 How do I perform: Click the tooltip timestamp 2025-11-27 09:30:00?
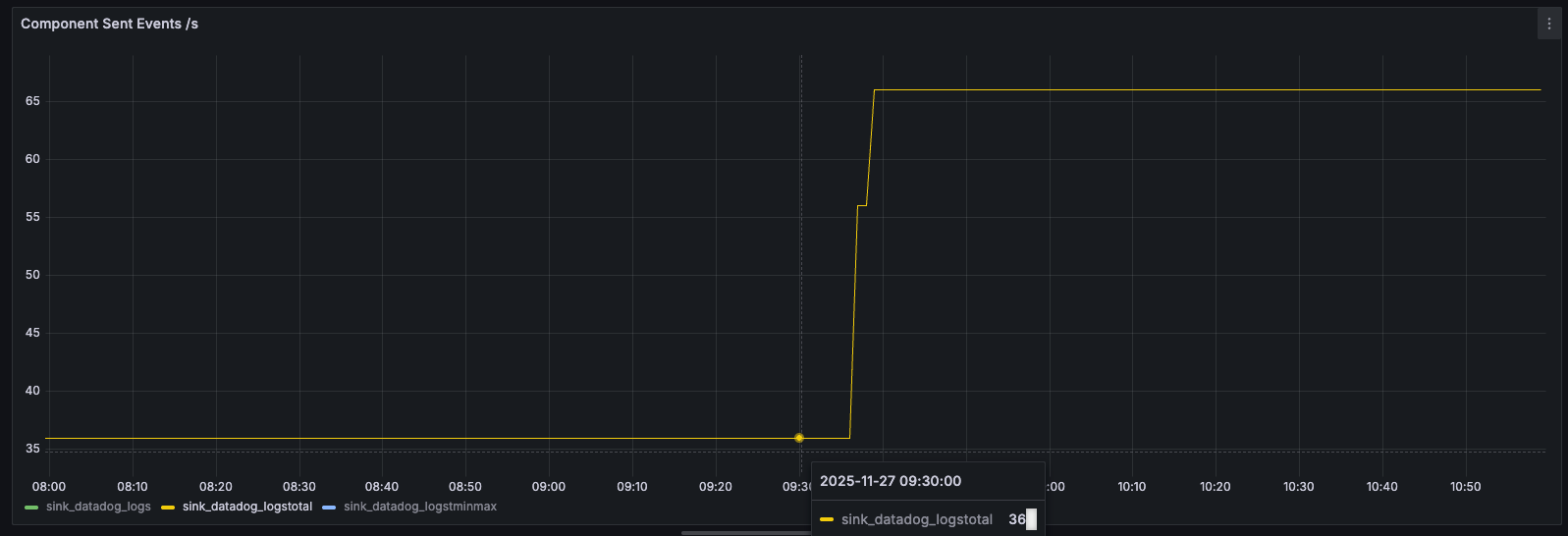tap(891, 481)
